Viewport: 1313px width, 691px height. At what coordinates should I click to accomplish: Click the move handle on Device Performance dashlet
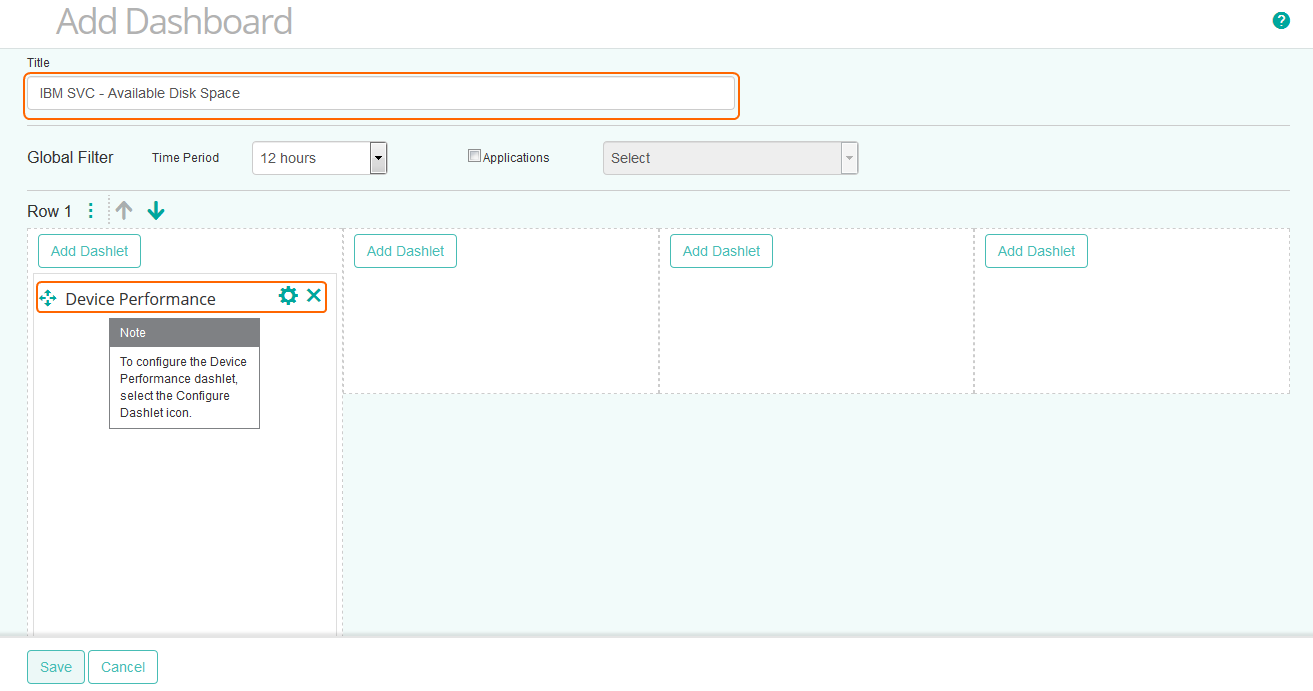pos(46,297)
